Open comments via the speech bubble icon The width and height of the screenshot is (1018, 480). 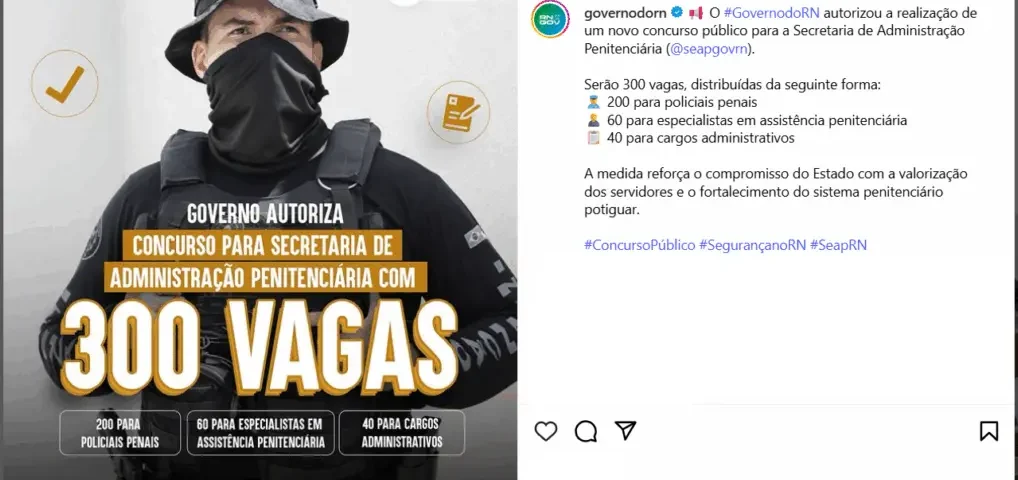coord(586,431)
